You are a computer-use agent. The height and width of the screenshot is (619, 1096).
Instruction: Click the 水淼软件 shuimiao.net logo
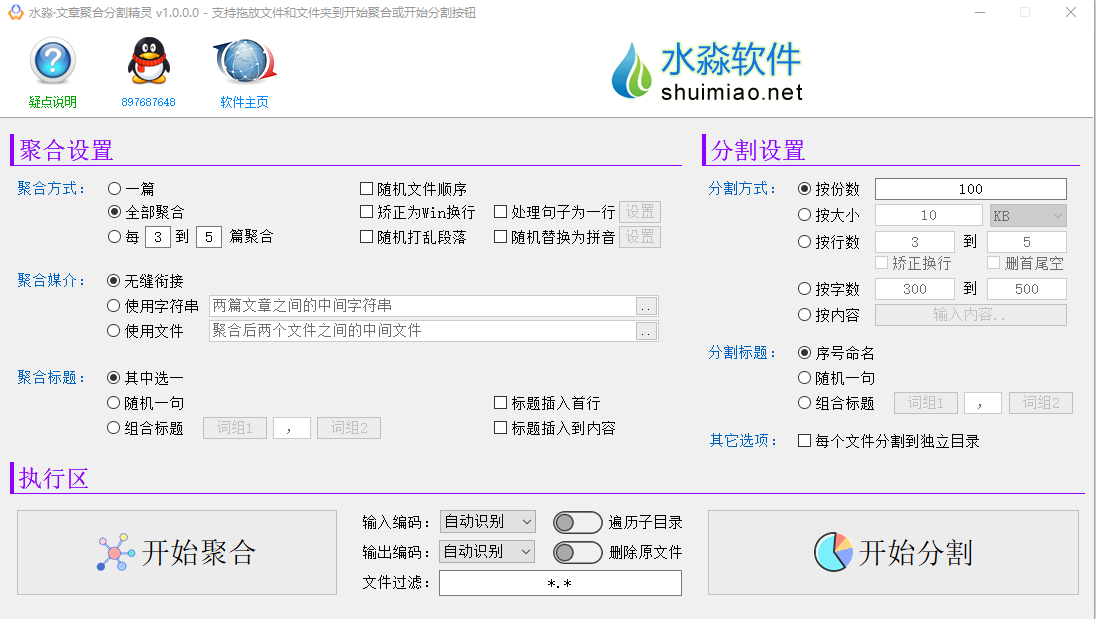pos(707,70)
